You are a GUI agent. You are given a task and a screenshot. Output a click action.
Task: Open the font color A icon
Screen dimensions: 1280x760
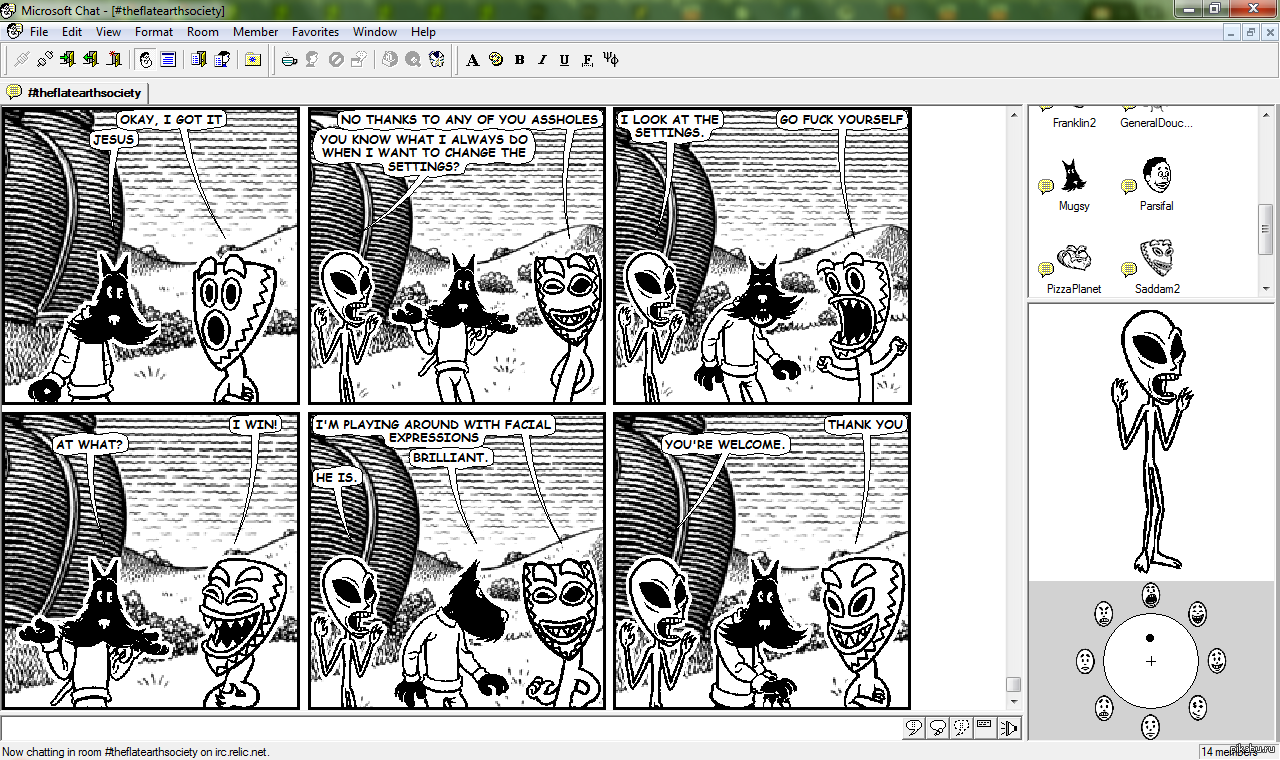pos(473,60)
